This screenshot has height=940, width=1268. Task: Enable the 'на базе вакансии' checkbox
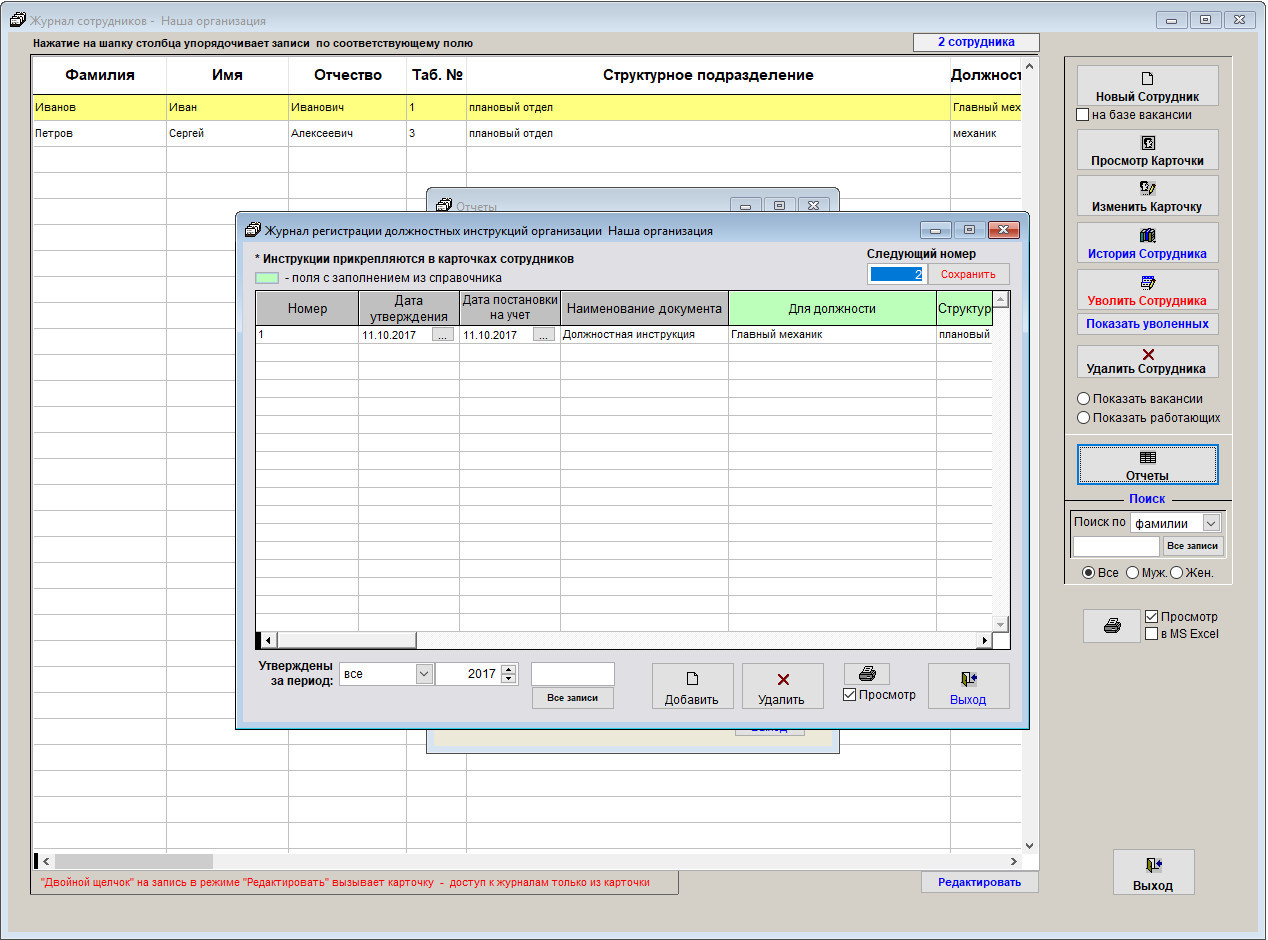tap(1082, 115)
